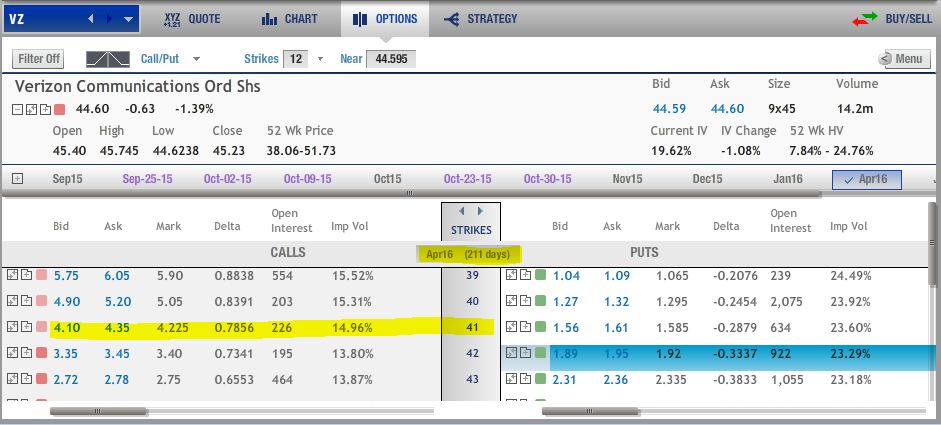
Task: Click the plus-page icon in the 39 call row
Action: click(26, 275)
